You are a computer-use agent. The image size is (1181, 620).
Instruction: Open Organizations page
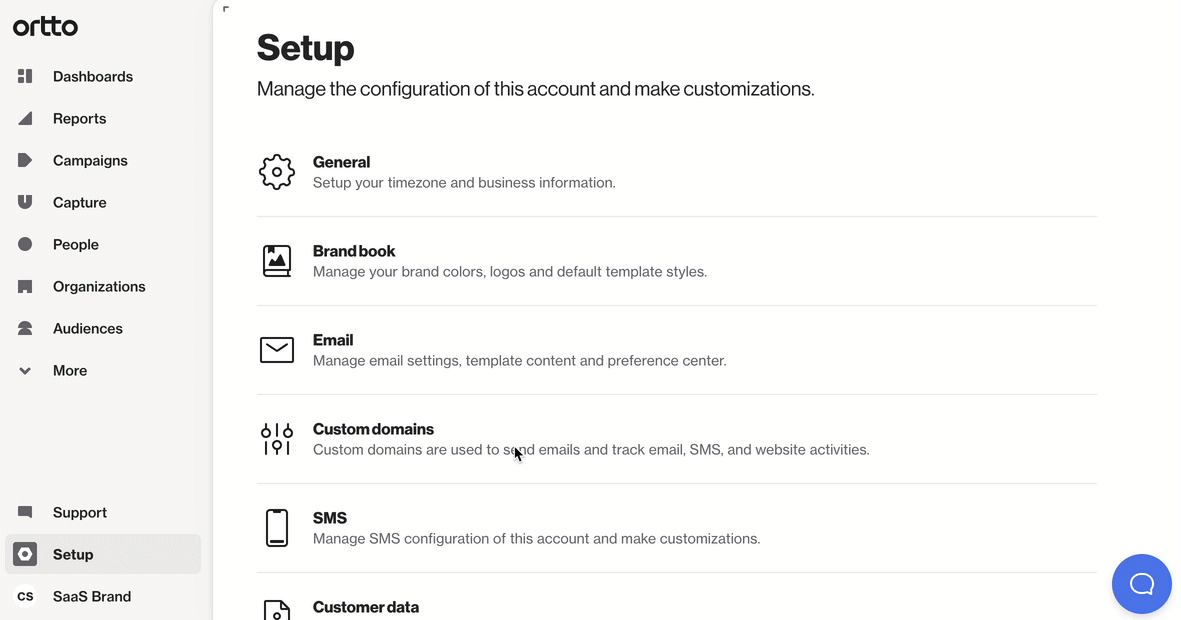99,287
